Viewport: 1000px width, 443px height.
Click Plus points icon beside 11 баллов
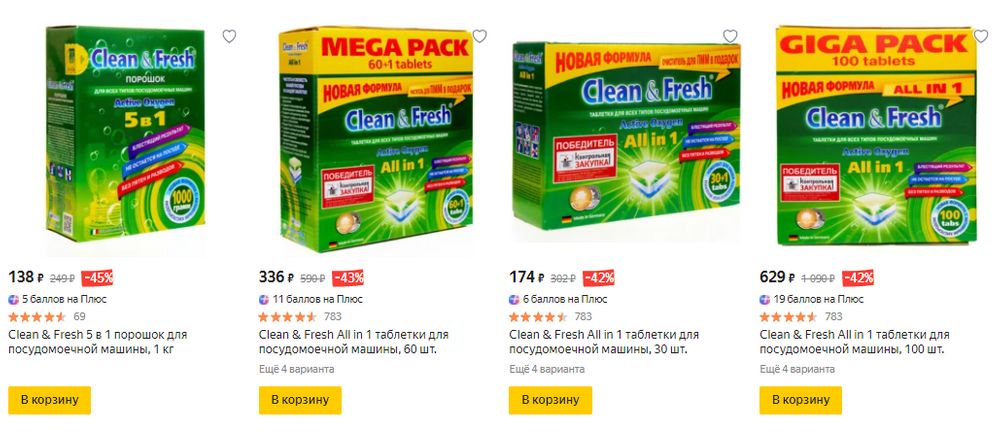pyautogui.click(x=264, y=300)
